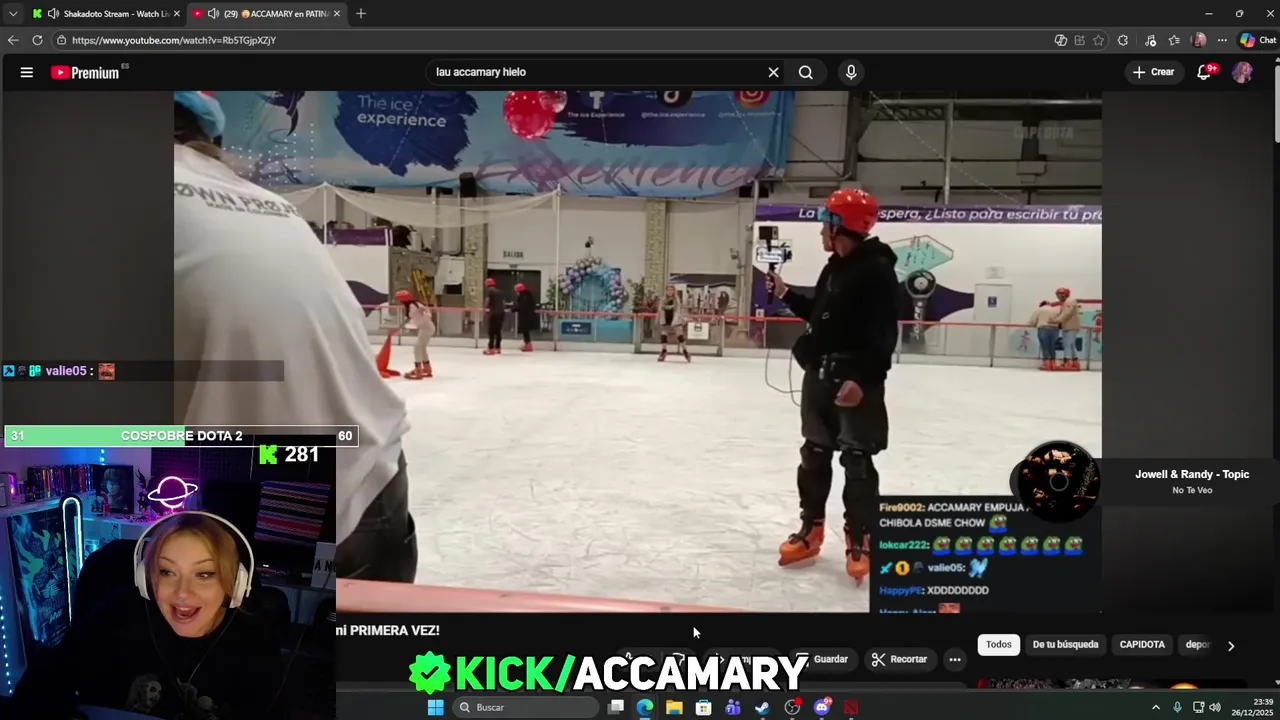Click Recortar to clip the video
The image size is (1280, 720).
(899, 659)
